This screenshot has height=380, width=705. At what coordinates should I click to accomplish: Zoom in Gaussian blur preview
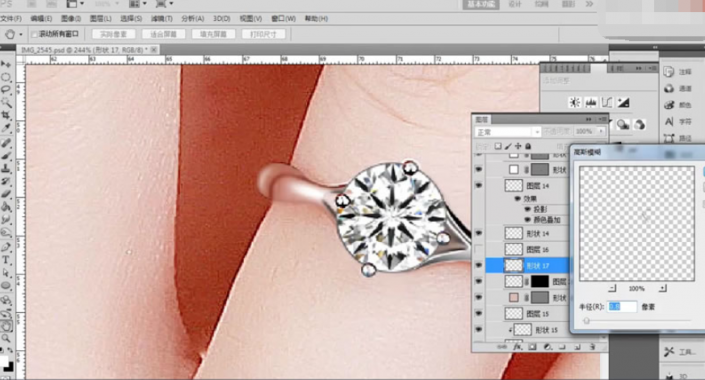(x=662, y=288)
